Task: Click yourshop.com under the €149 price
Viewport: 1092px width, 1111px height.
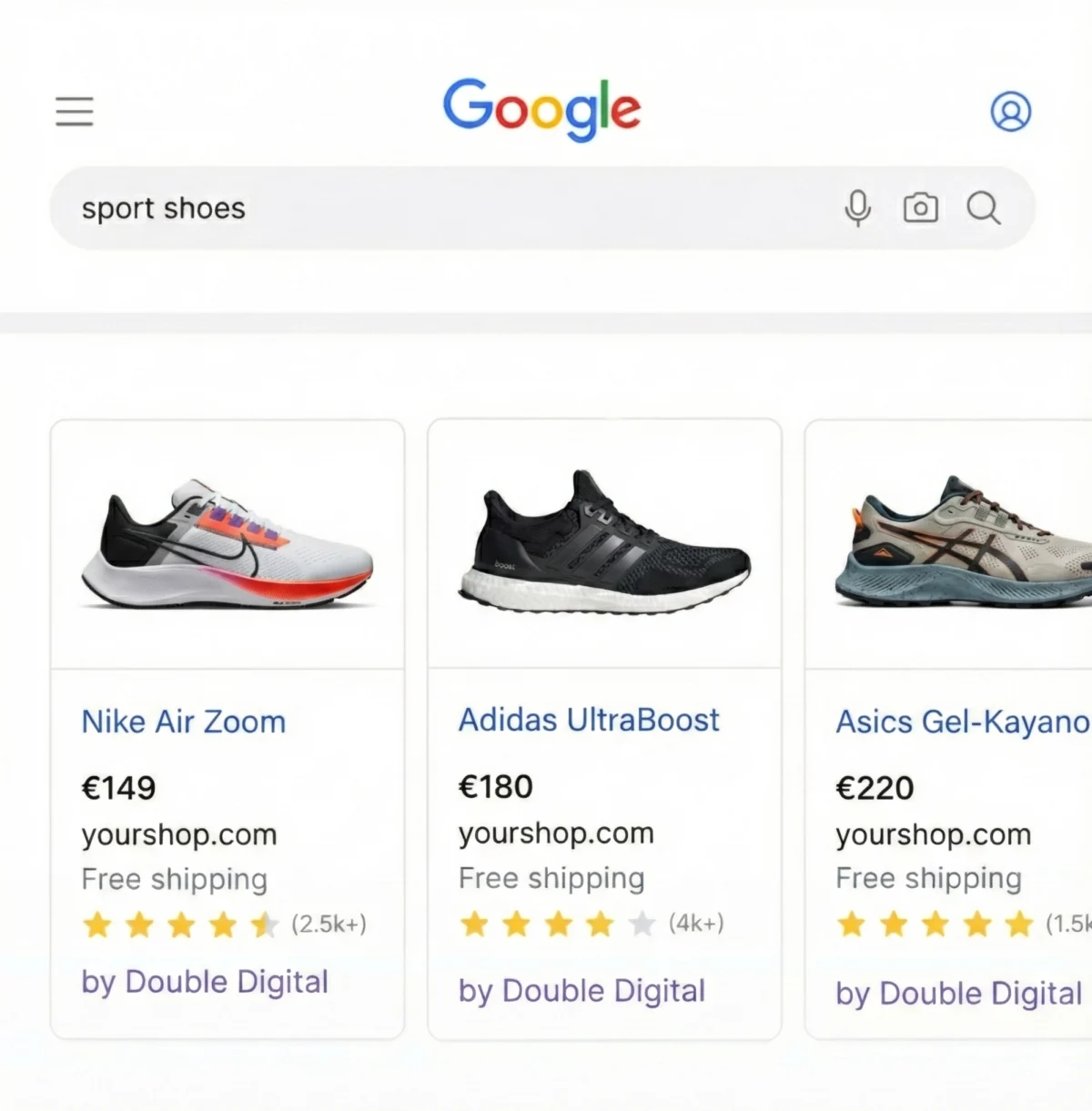Action: [179, 834]
